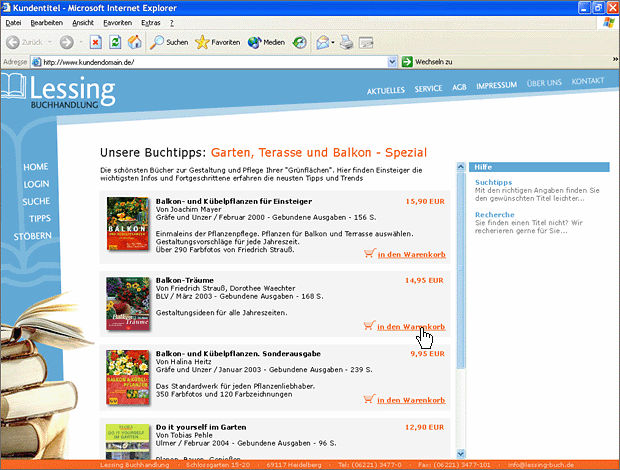620x470 pixels.
Task: Open the ? help menu
Action: (x=172, y=23)
